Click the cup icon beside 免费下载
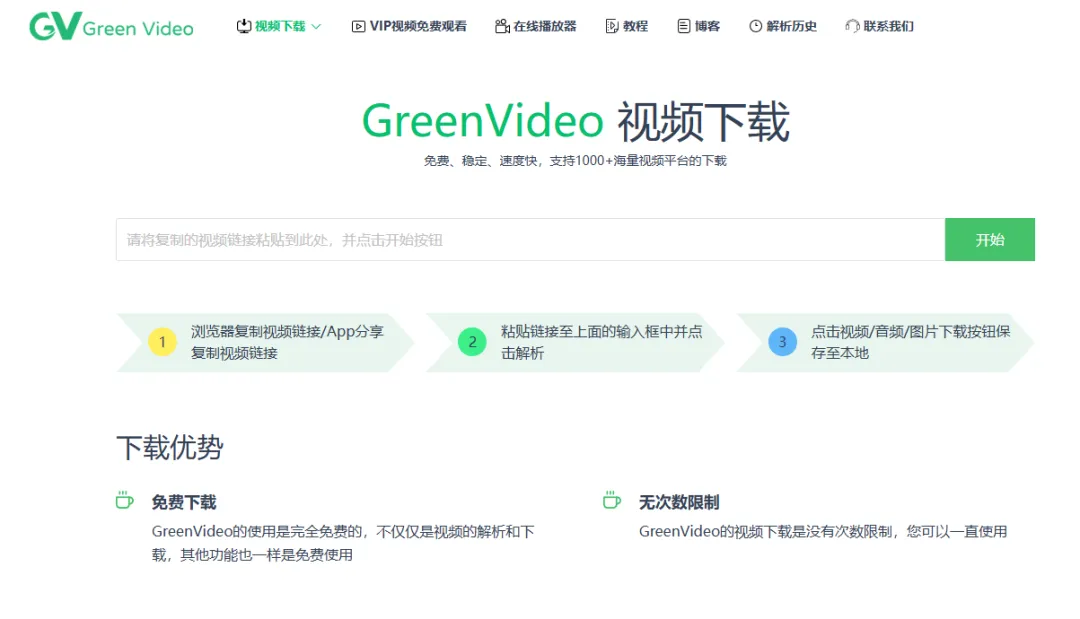Screen dimensions: 1080x619 tap(125, 500)
